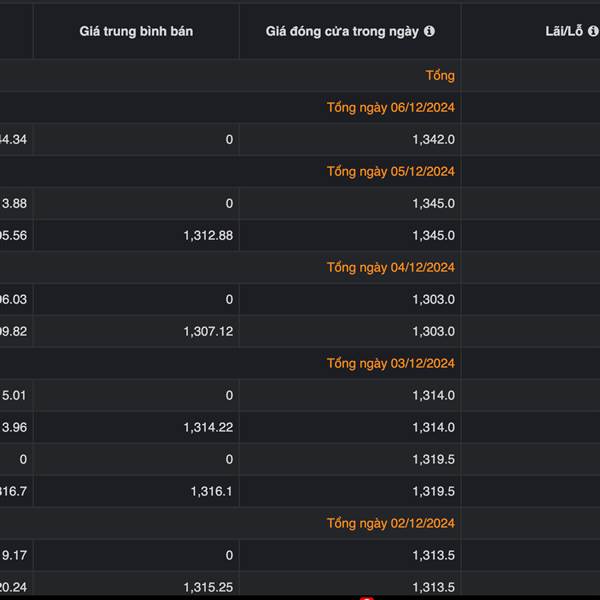Toggle the Tổng ngày 04/12/2024 group
The image size is (600, 600).
pyautogui.click(x=390, y=267)
